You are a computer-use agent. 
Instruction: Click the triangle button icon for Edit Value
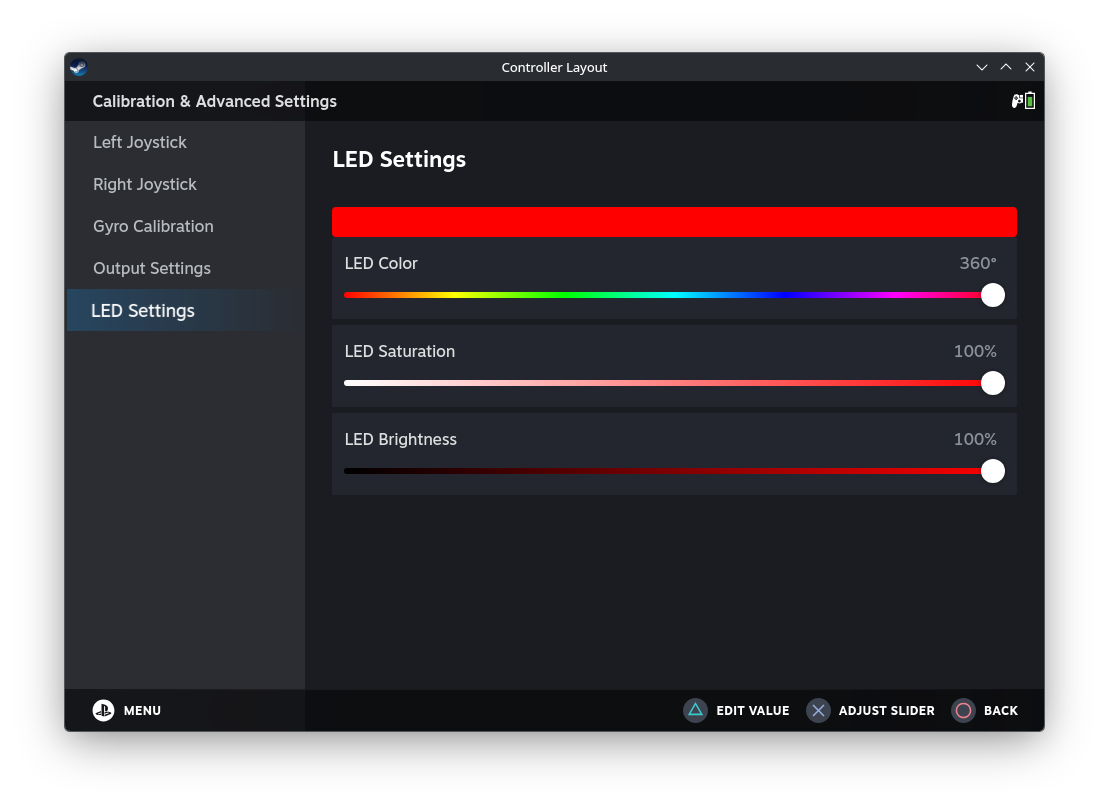pyautogui.click(x=695, y=710)
